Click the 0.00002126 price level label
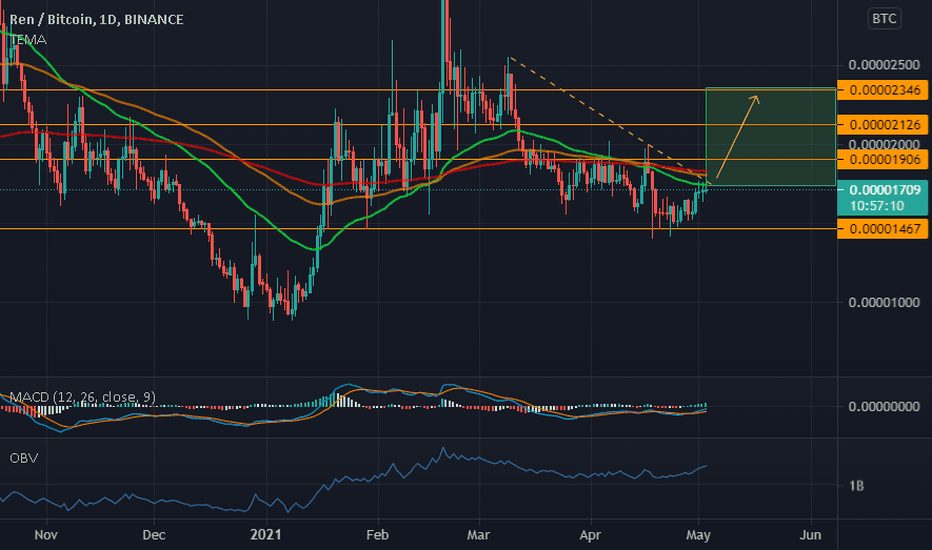Image resolution: width=932 pixels, height=550 pixels. click(x=882, y=125)
